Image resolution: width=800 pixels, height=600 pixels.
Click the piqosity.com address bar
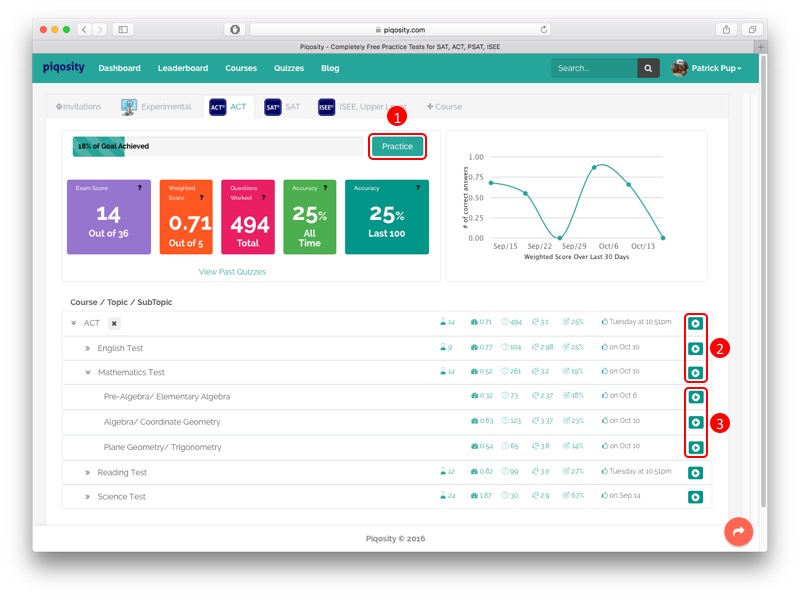tap(399, 30)
